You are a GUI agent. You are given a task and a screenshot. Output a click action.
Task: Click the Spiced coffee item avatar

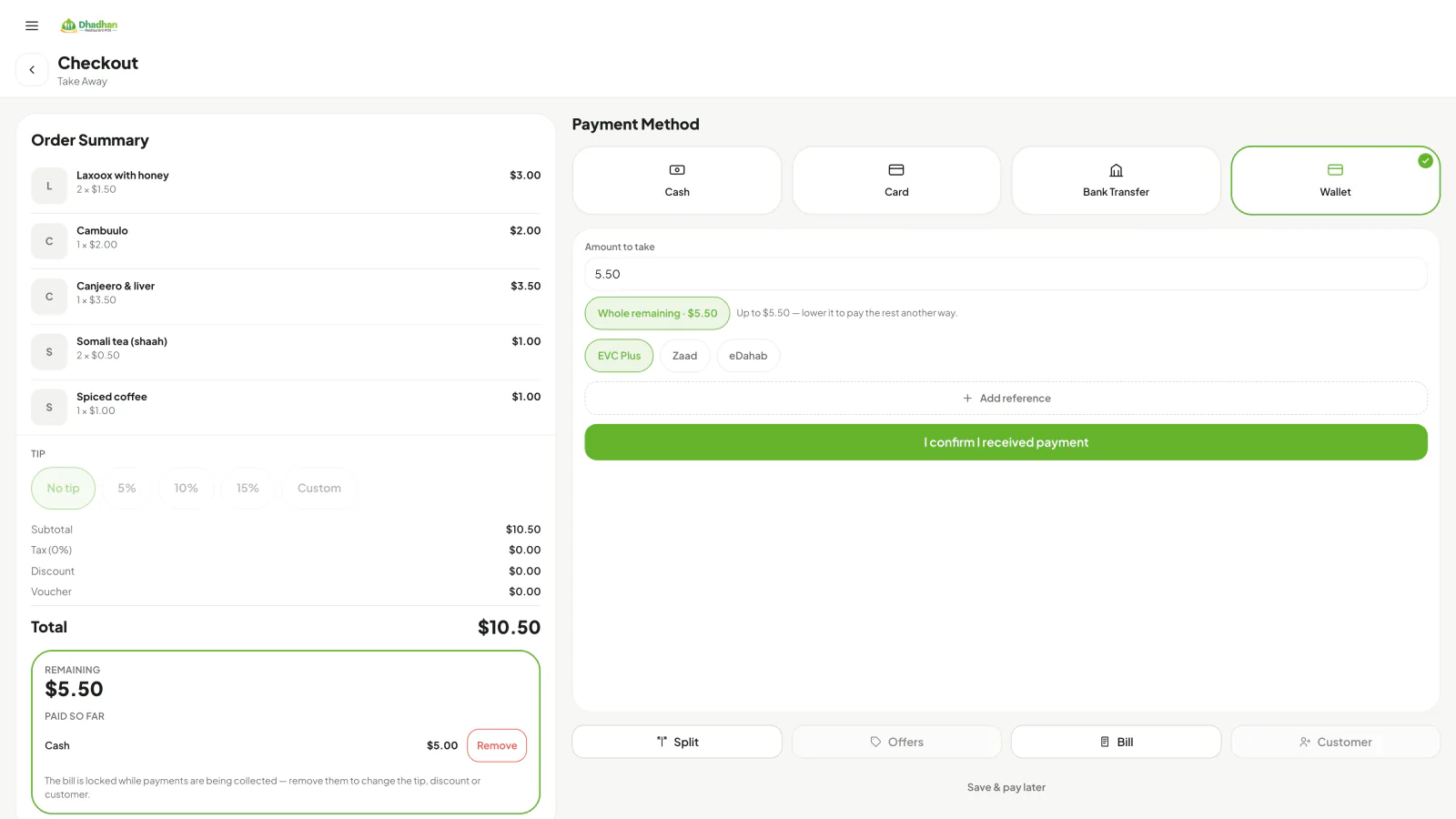[49, 408]
